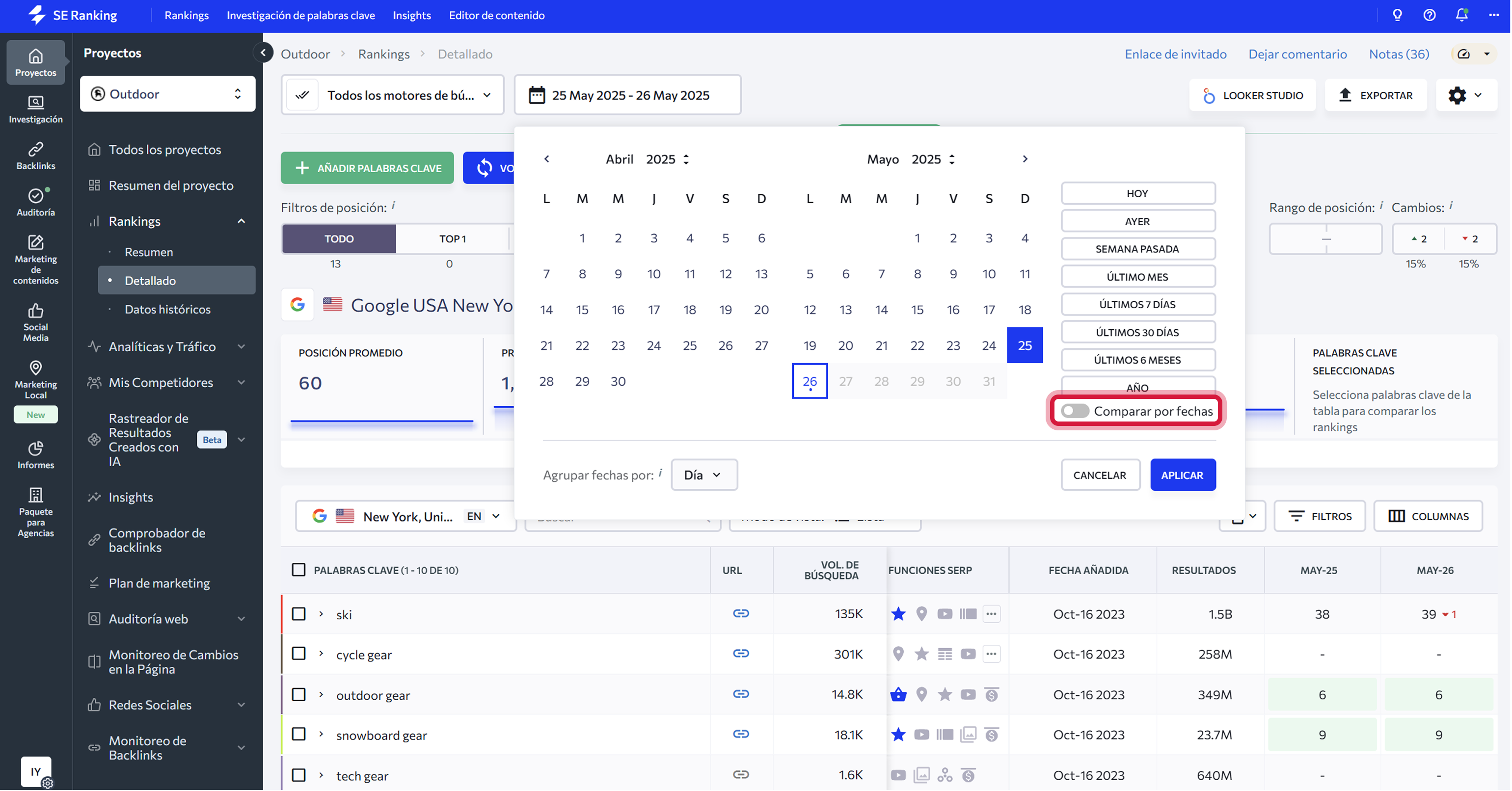The image size is (1512, 791).
Task: Go to previous month in calendar
Action: click(x=546, y=159)
